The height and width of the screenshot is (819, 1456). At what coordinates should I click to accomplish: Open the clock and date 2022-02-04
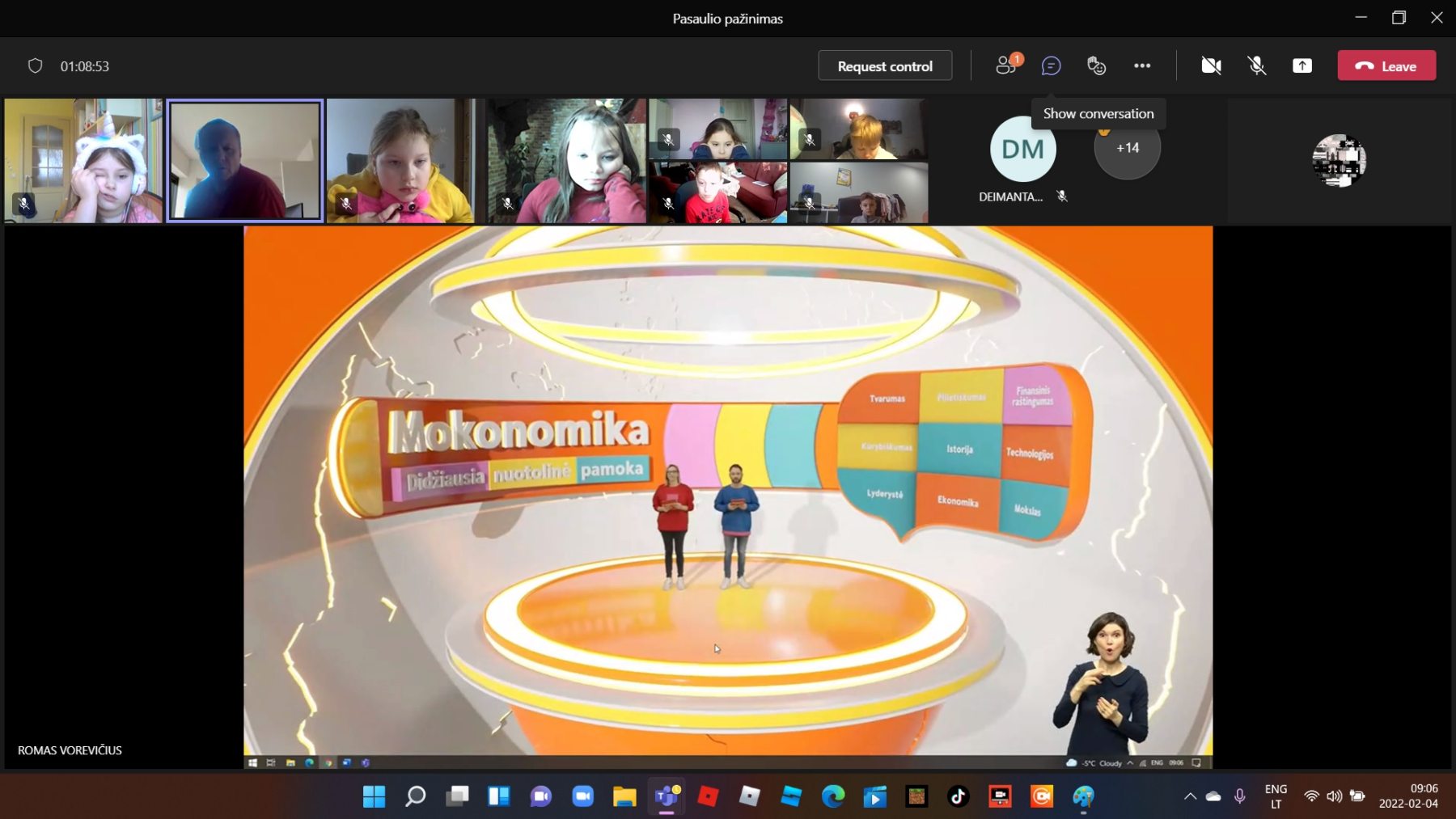click(x=1408, y=796)
